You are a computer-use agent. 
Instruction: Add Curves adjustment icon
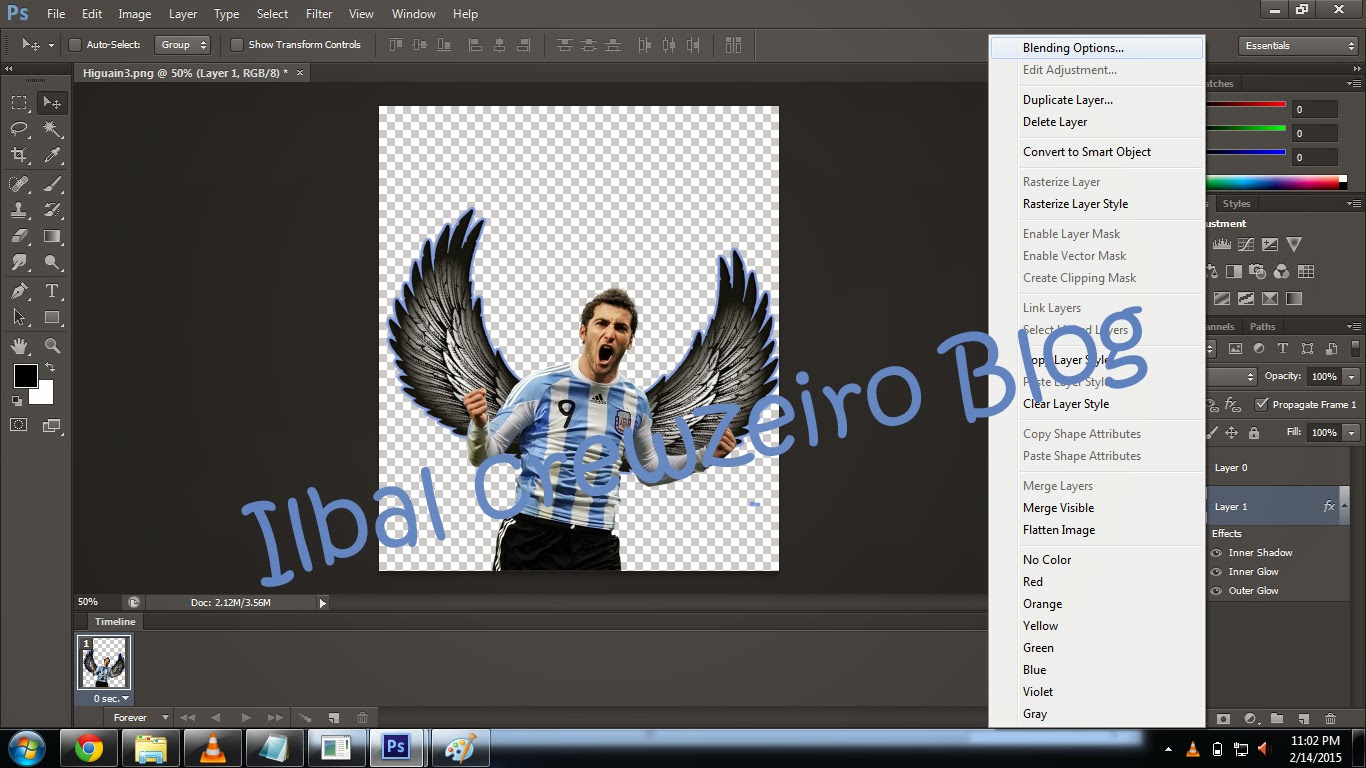pos(1246,244)
